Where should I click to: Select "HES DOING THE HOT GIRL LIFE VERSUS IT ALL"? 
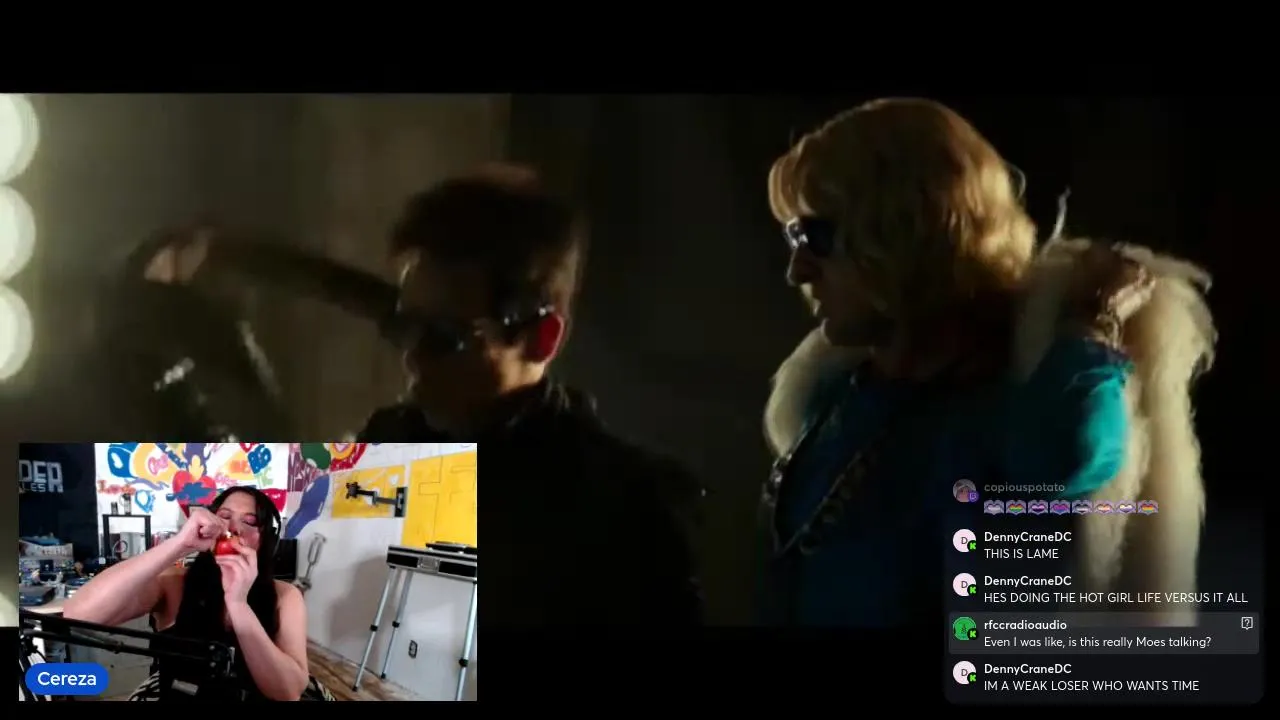click(x=1115, y=598)
